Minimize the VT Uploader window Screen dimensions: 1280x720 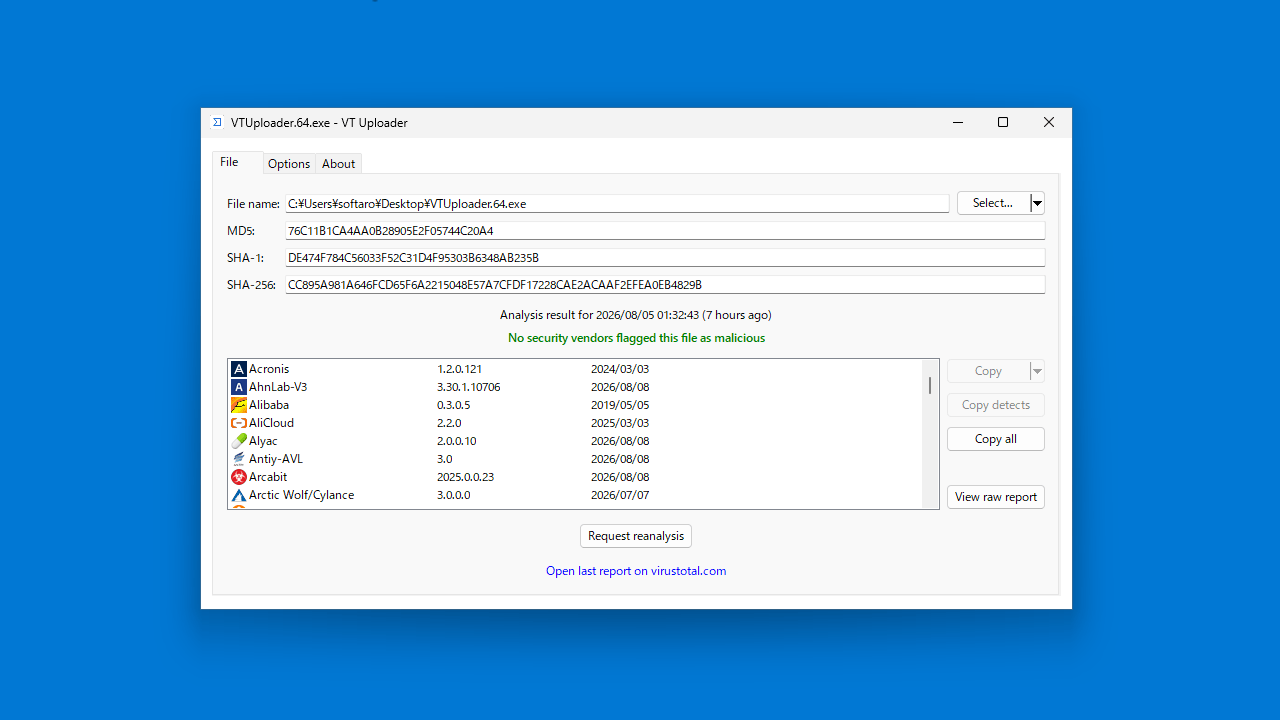957,122
